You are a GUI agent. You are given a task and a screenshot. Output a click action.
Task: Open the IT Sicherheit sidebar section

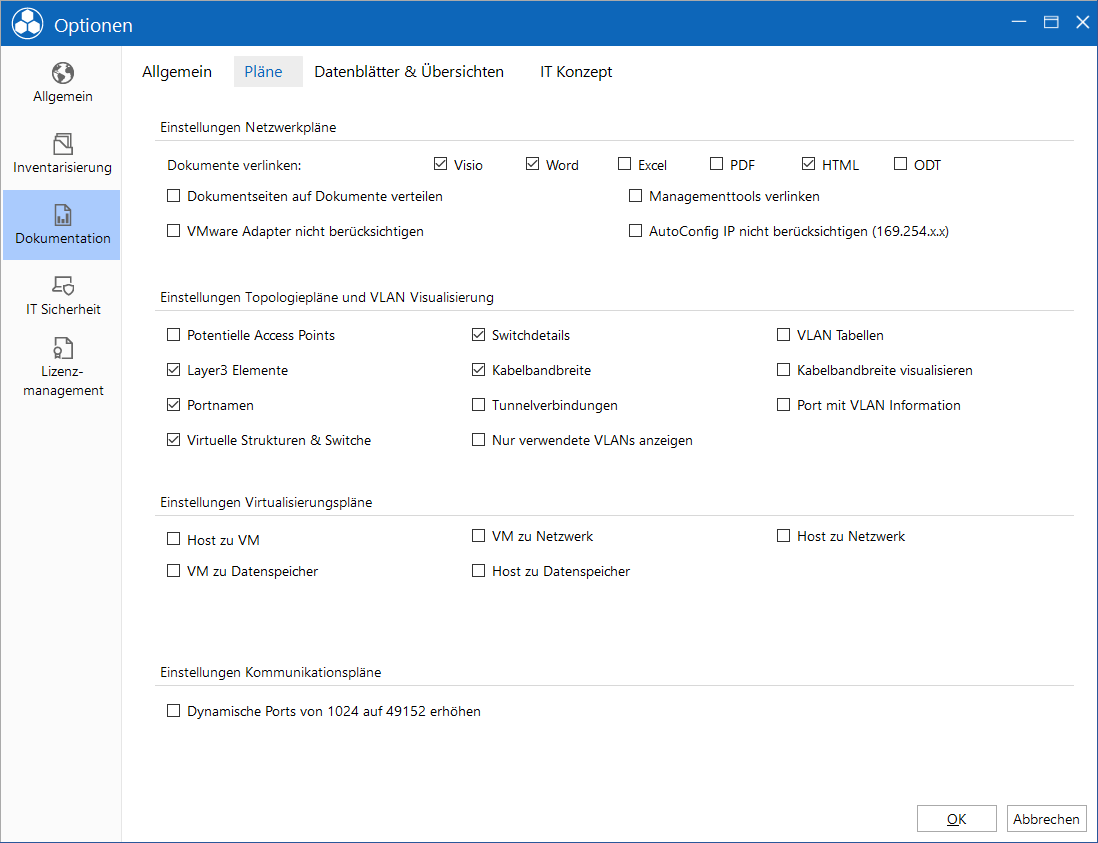coord(62,295)
